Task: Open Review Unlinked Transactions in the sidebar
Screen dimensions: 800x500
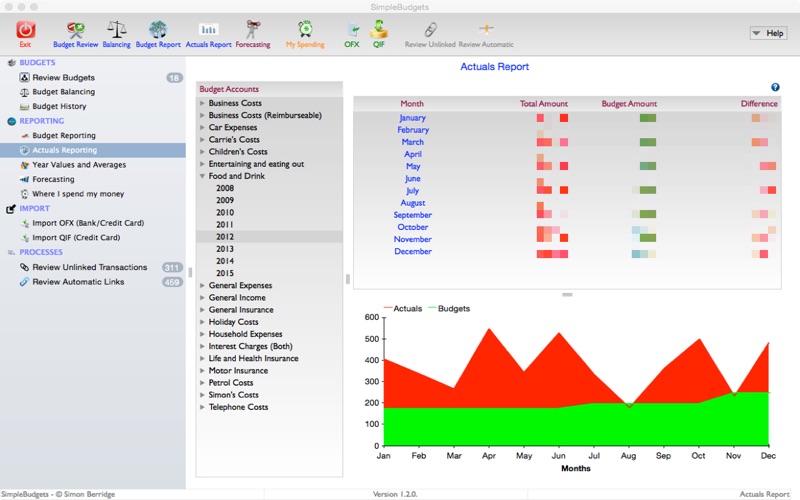Action: point(89,267)
